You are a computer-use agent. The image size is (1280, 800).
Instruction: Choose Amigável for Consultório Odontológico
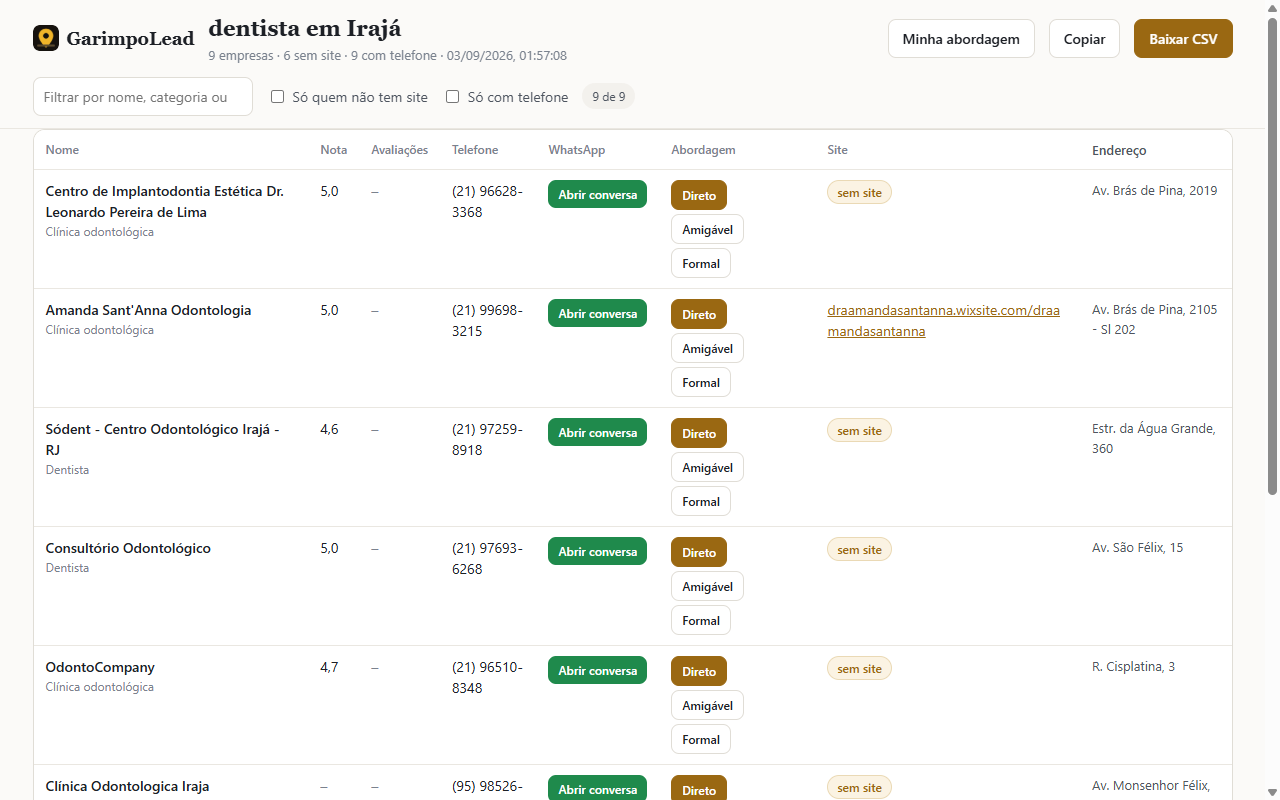(707, 586)
